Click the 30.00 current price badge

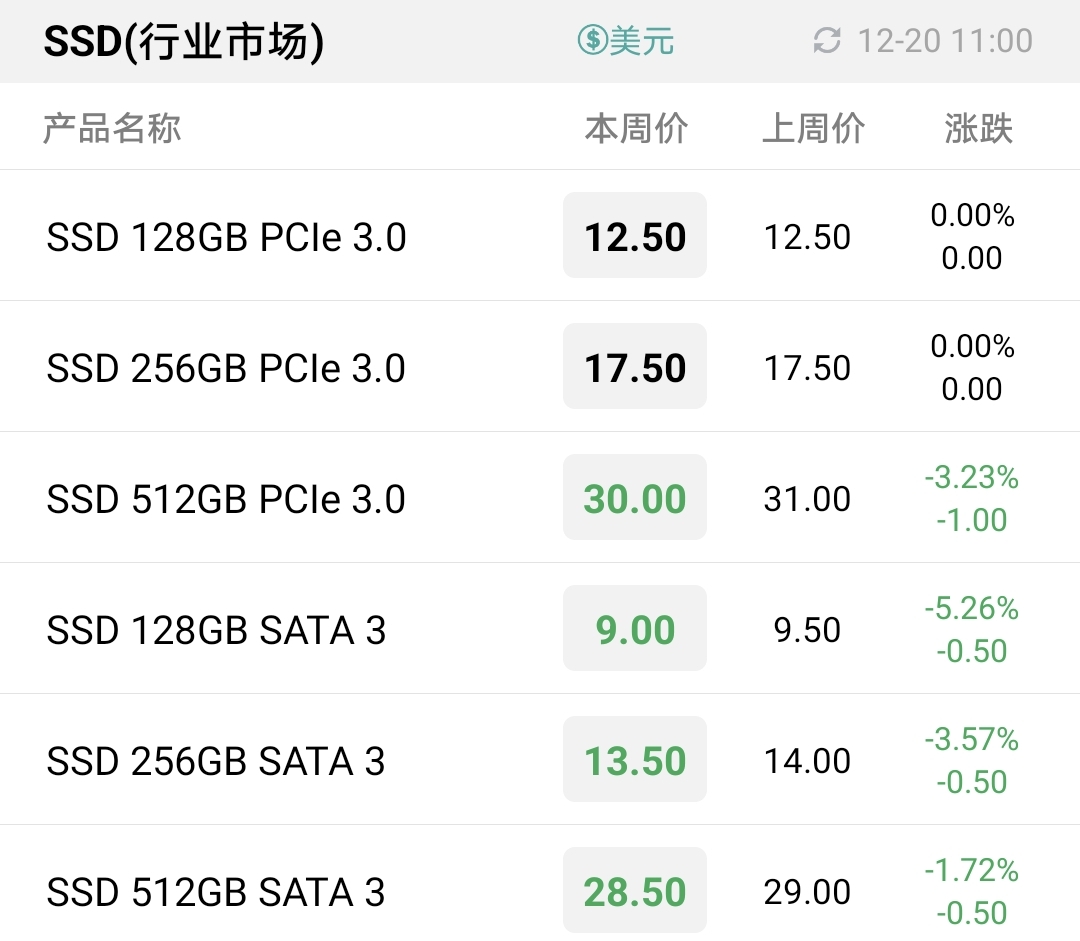[x=635, y=497]
